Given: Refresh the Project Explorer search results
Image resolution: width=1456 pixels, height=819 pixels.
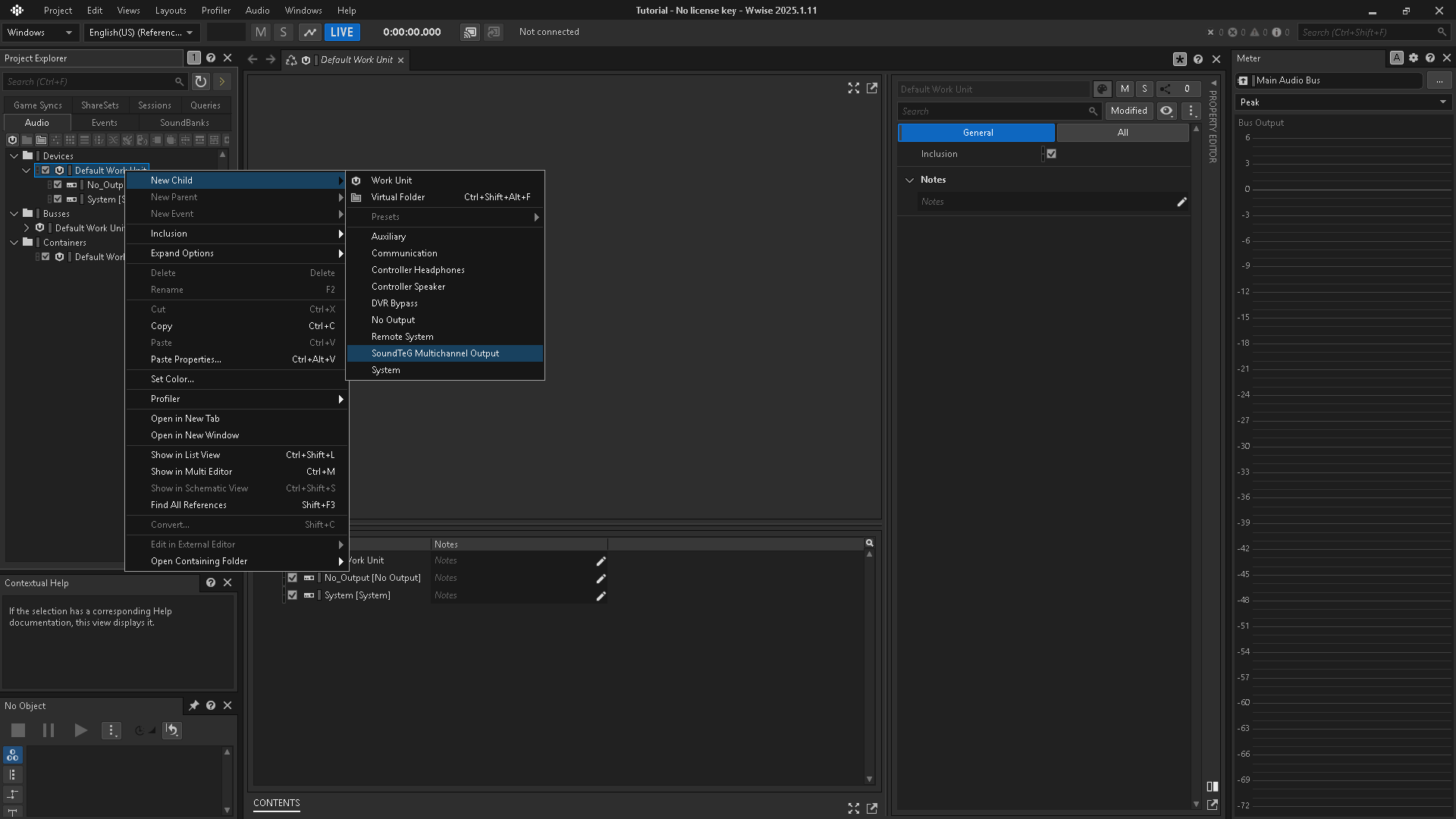Looking at the screenshot, I should tap(200, 81).
